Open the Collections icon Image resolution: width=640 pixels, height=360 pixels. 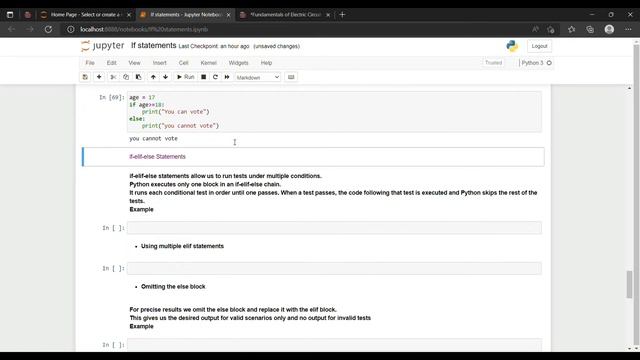[x=590, y=29]
